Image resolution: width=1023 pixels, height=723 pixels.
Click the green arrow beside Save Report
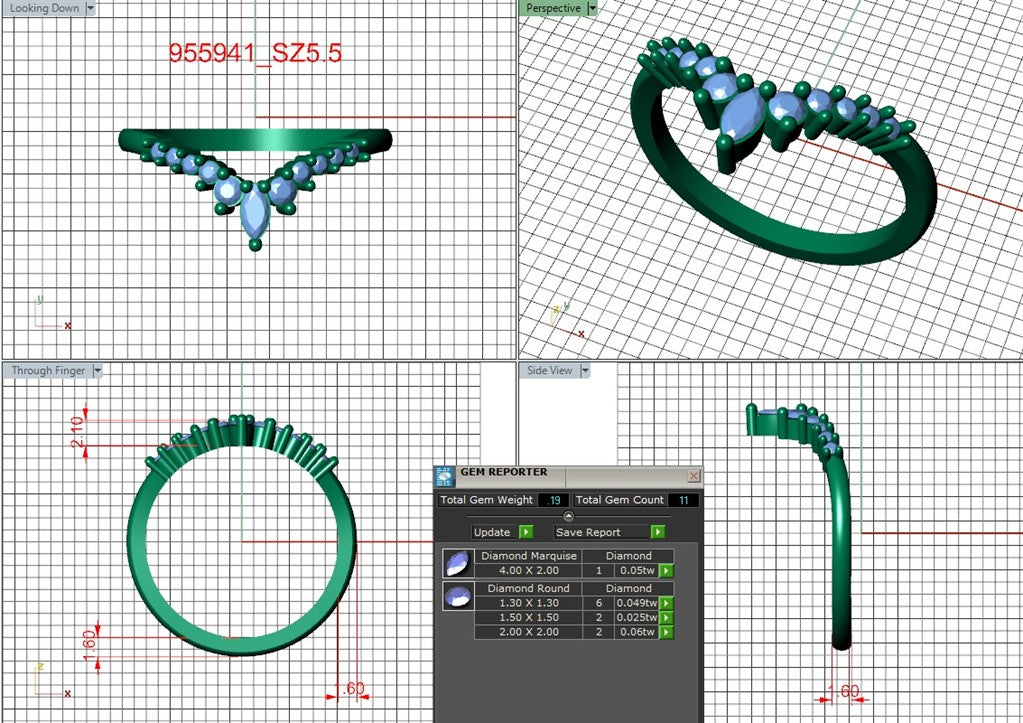coord(658,532)
